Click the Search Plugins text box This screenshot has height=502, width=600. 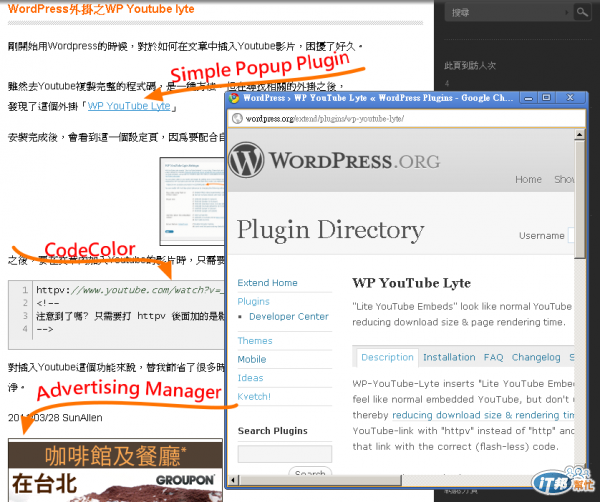click(x=285, y=454)
